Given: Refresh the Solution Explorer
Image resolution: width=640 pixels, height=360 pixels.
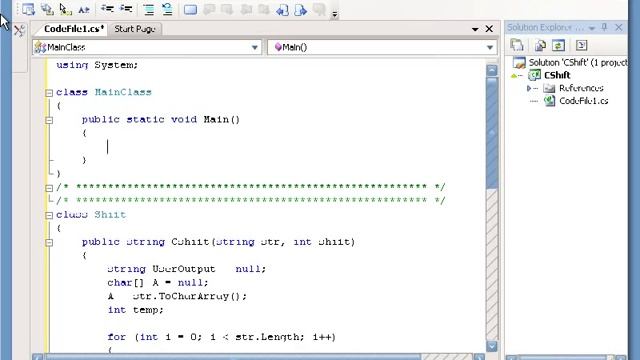Looking at the screenshot, I should 558,45.
